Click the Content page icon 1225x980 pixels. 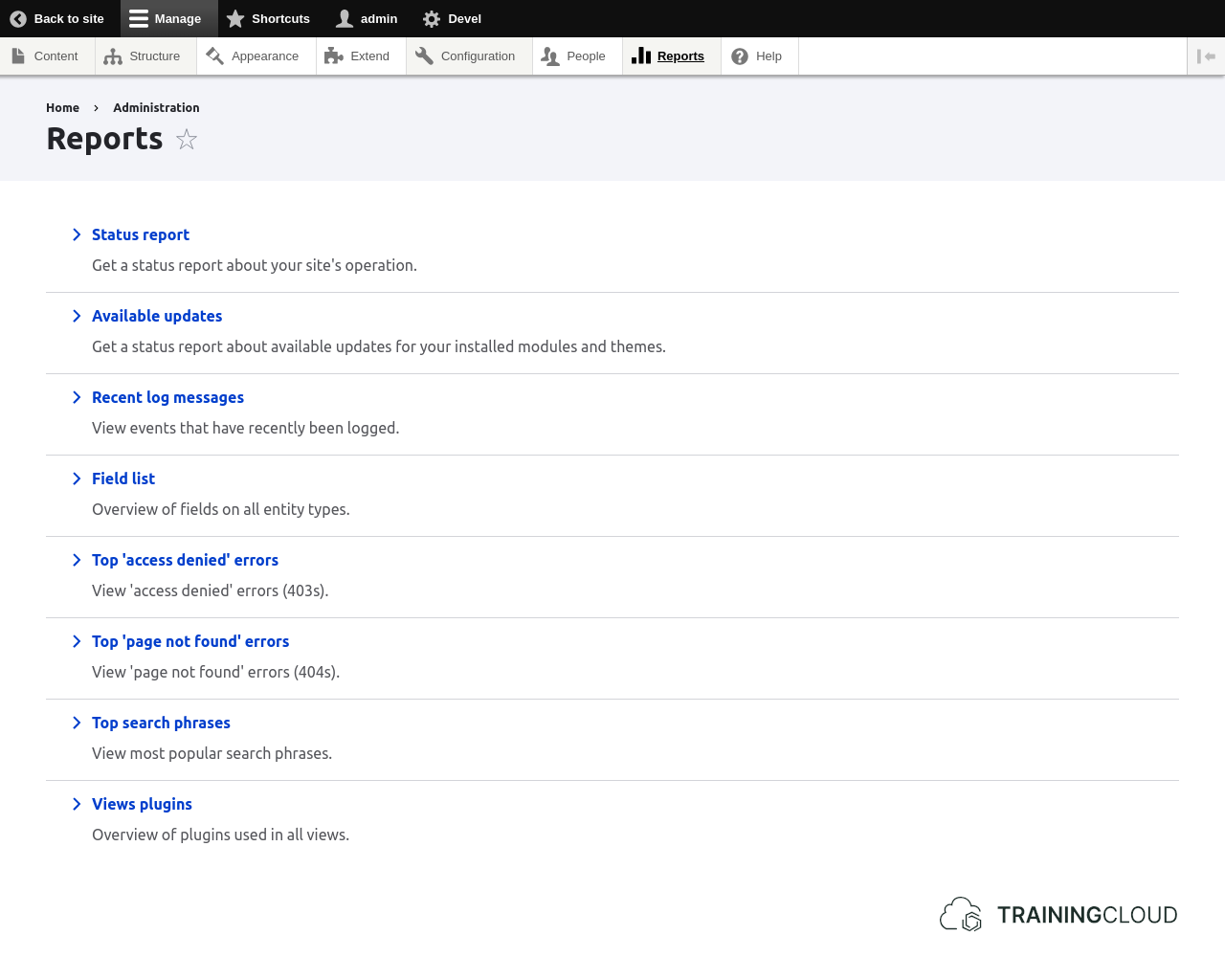pos(18,56)
